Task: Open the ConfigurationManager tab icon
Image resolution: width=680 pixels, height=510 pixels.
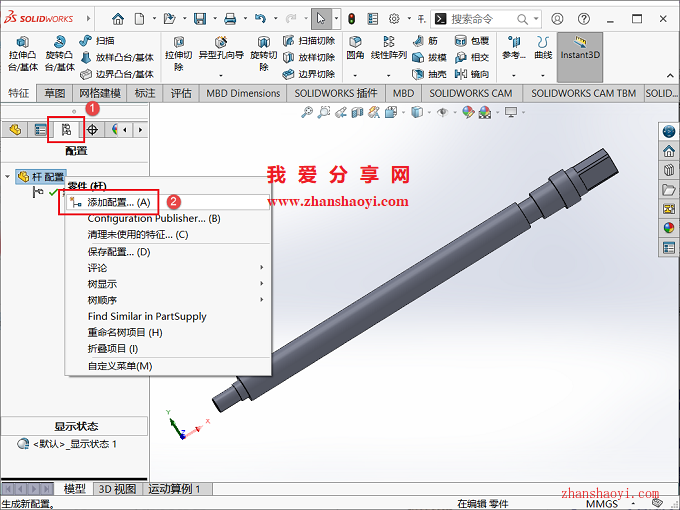Action: 66,129
